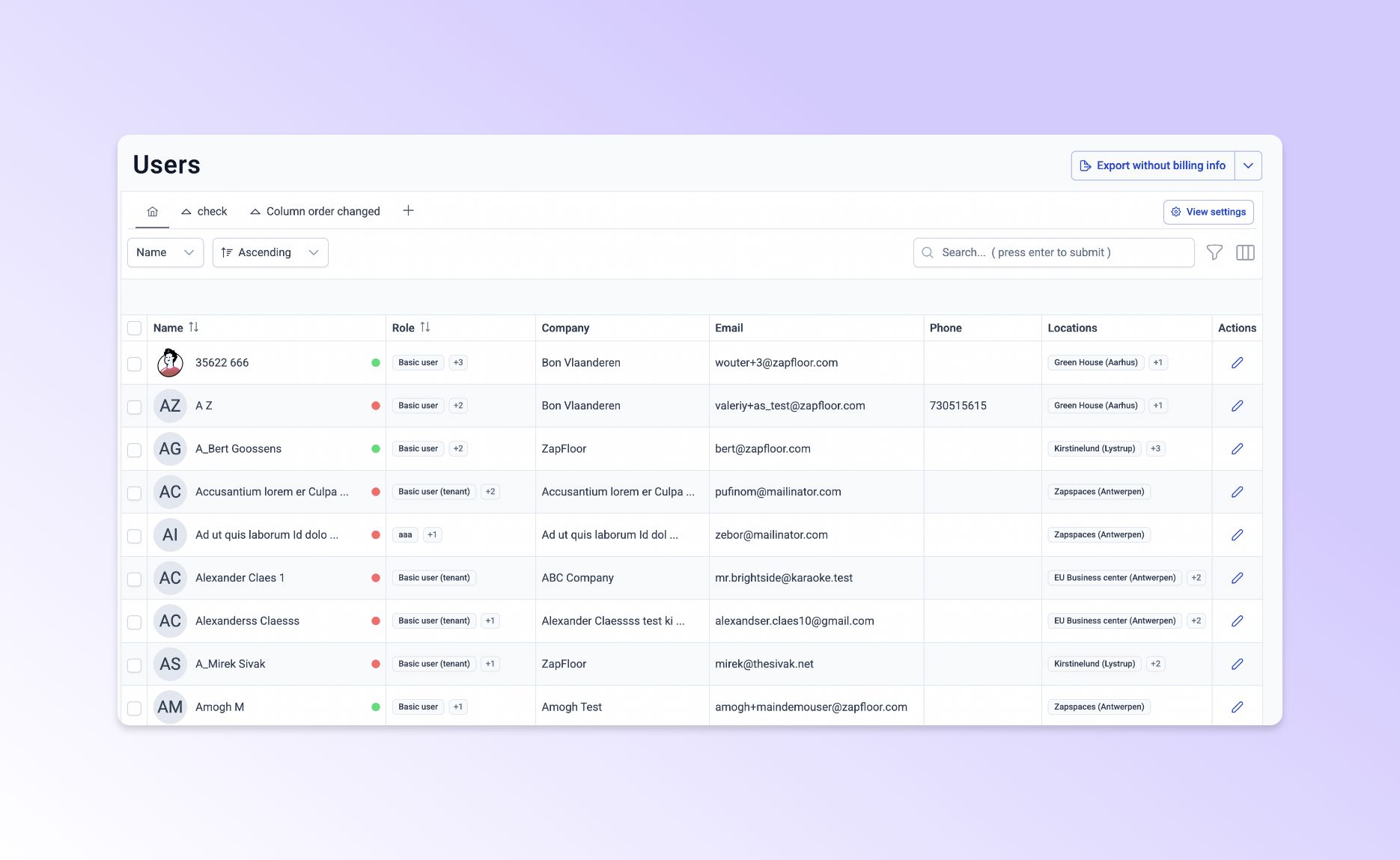
Task: Open the filter funnel icon
Action: pyautogui.click(x=1214, y=253)
